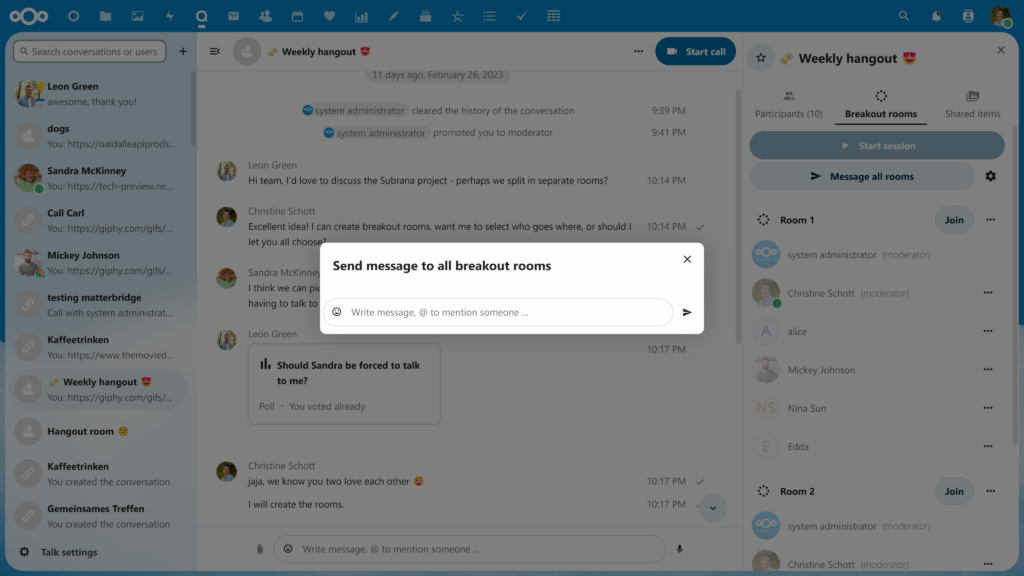Open the Photos app icon
The height and width of the screenshot is (576, 1024).
[137, 15]
